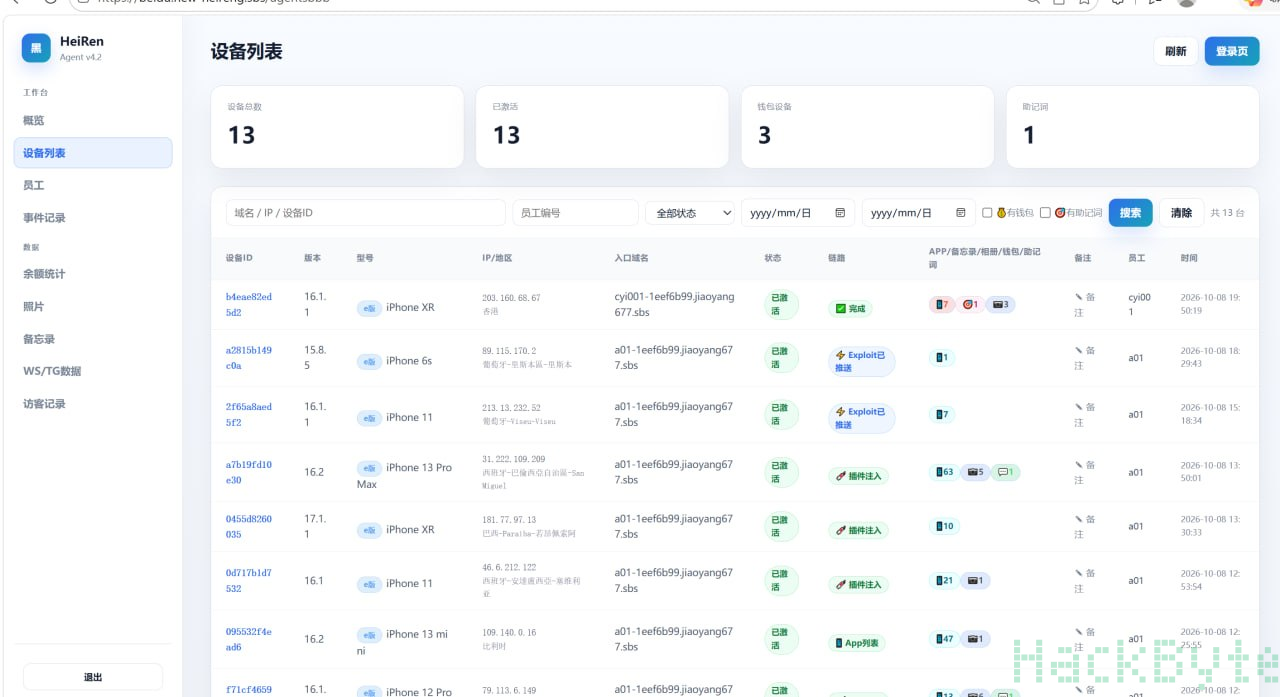Image resolution: width=1280 pixels, height=697 pixels.
Task: Open device ID link 0d717b1d7532
Action: (249, 581)
